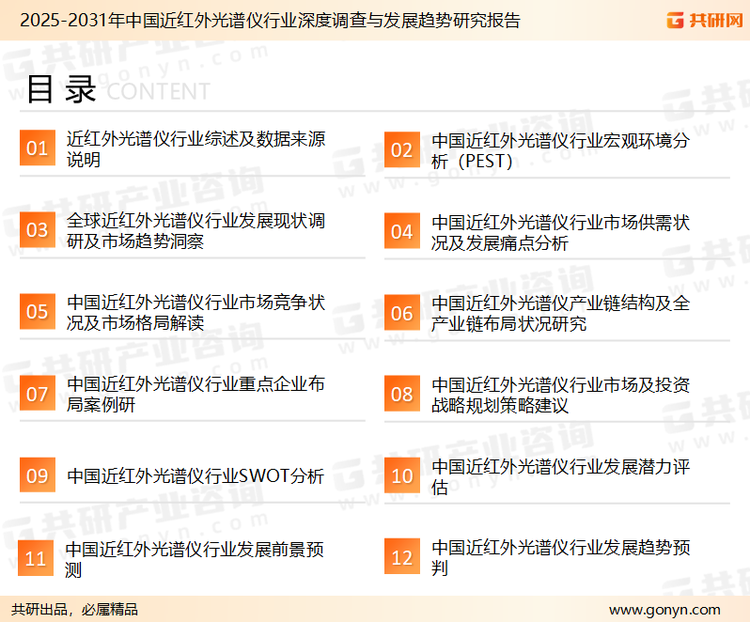Image resolution: width=750 pixels, height=622 pixels.
Task: Select chapter 中国近红外光谱仪产业链结构及全产业链布局
Action: (560, 313)
